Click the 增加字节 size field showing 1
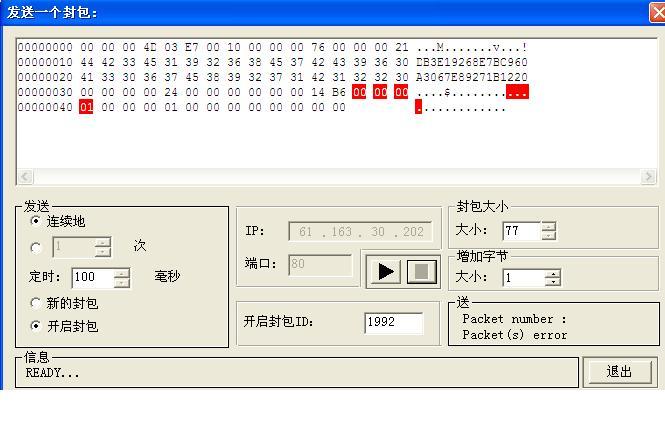This screenshot has height=441, width=665. click(524, 278)
